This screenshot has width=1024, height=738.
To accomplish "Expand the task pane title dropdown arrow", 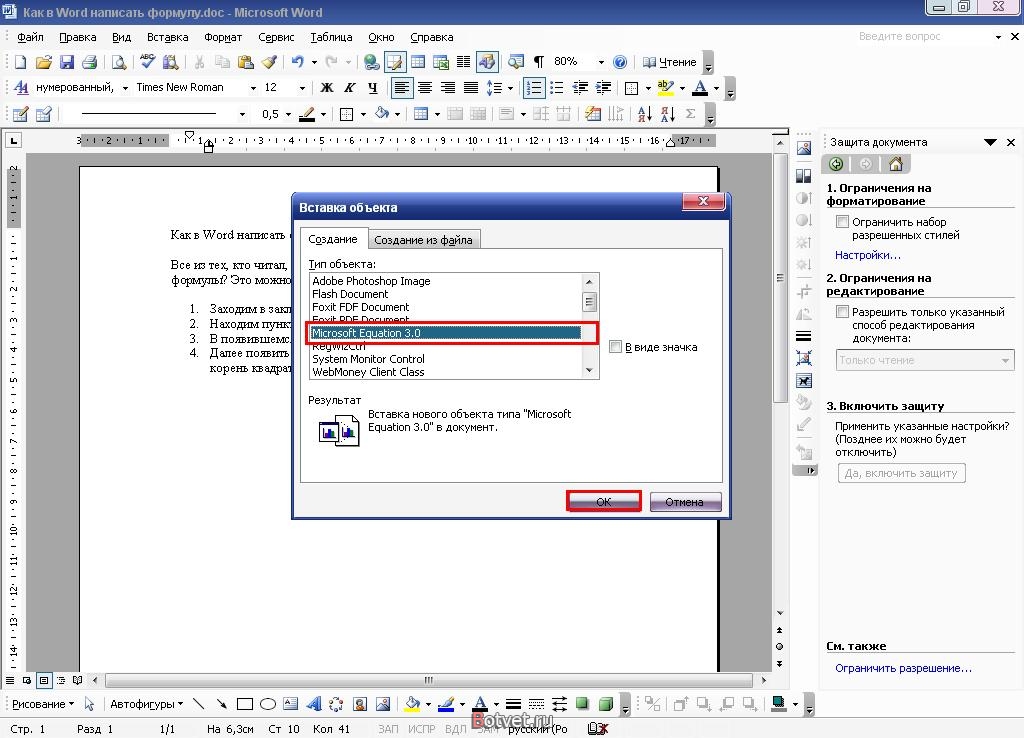I will (990, 142).
